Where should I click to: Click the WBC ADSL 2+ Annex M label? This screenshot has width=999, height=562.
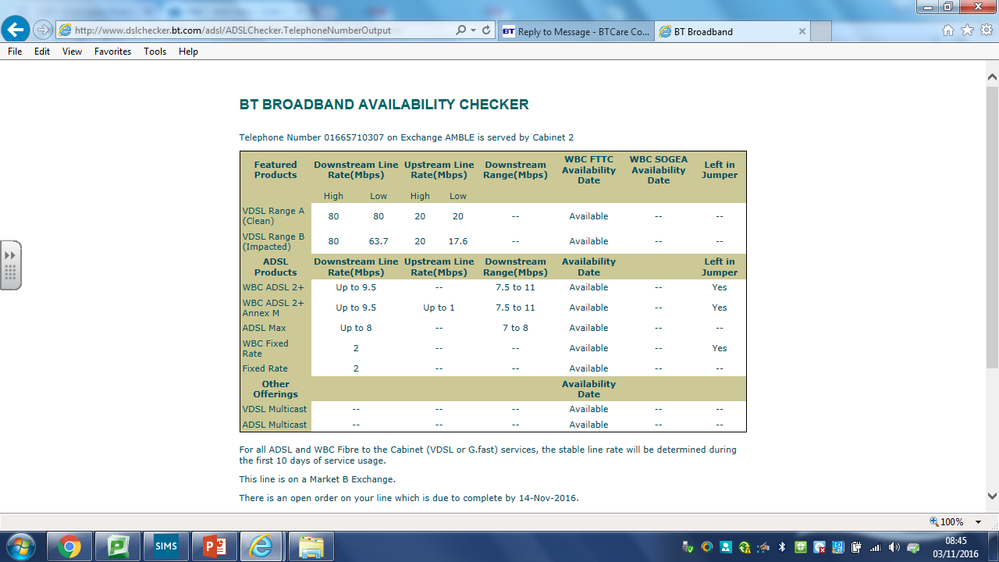[x=273, y=308]
